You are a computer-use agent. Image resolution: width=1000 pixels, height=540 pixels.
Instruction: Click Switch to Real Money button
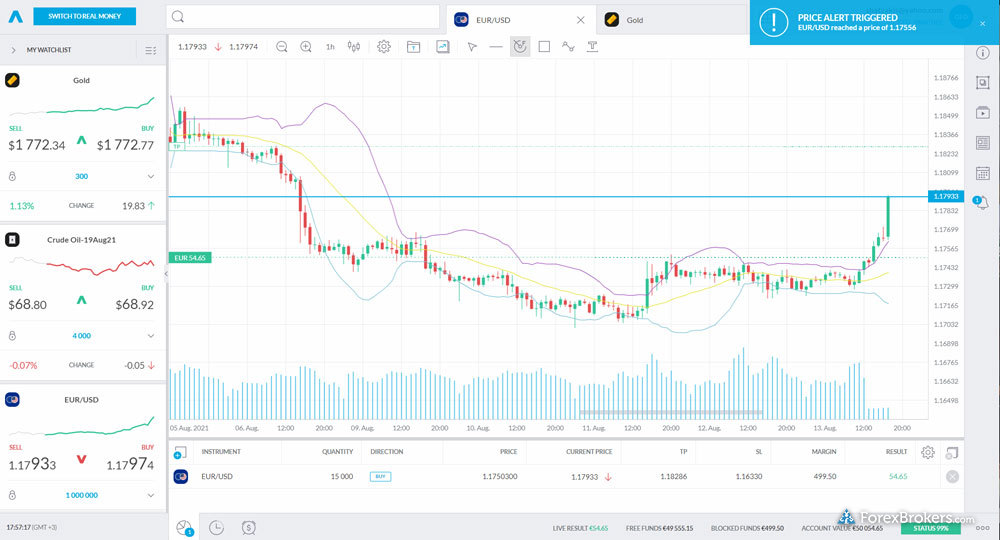pos(84,17)
